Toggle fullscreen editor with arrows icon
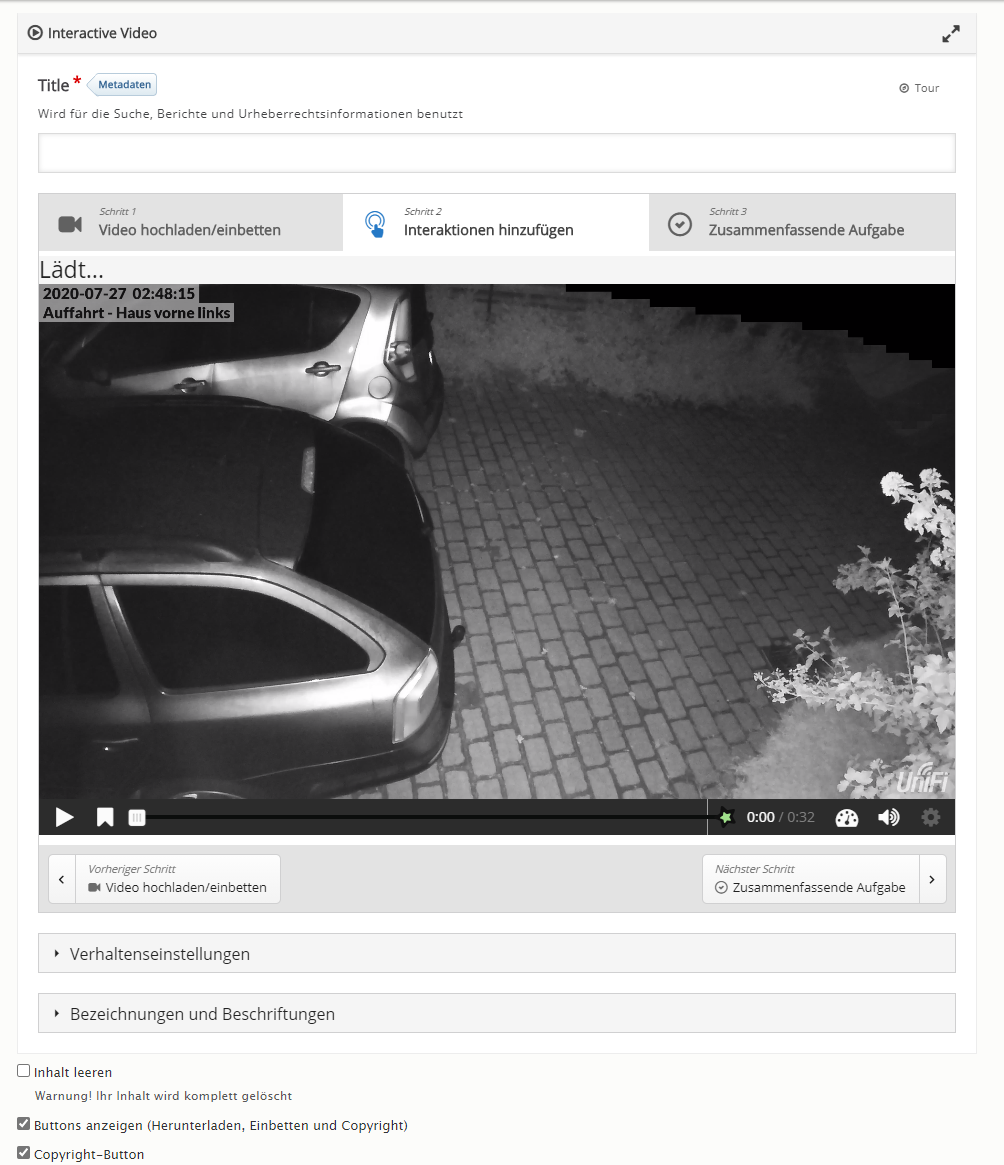Screen dimensions: 1004x1165 [x=950, y=33]
